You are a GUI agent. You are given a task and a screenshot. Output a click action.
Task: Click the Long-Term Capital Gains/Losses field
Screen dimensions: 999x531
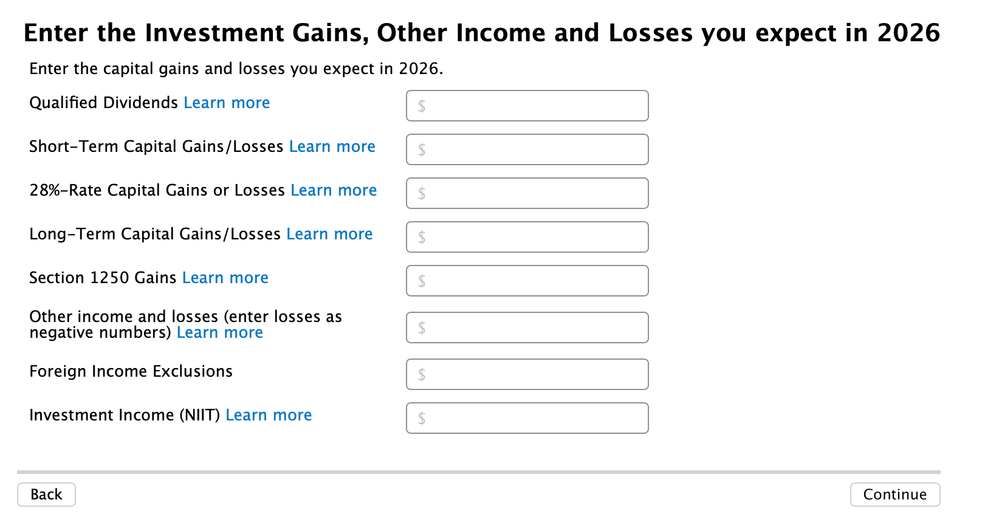tap(527, 237)
